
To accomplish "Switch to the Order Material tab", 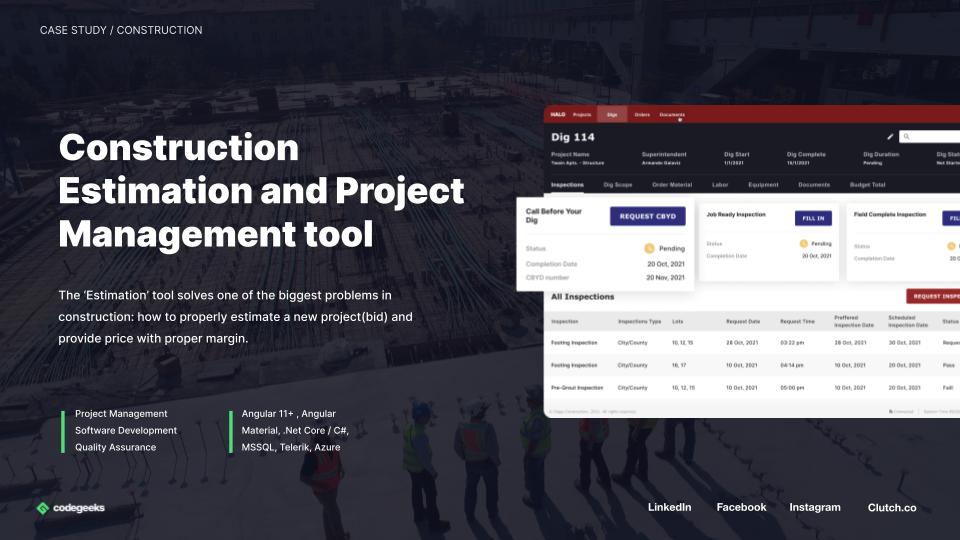I will pos(672,184).
